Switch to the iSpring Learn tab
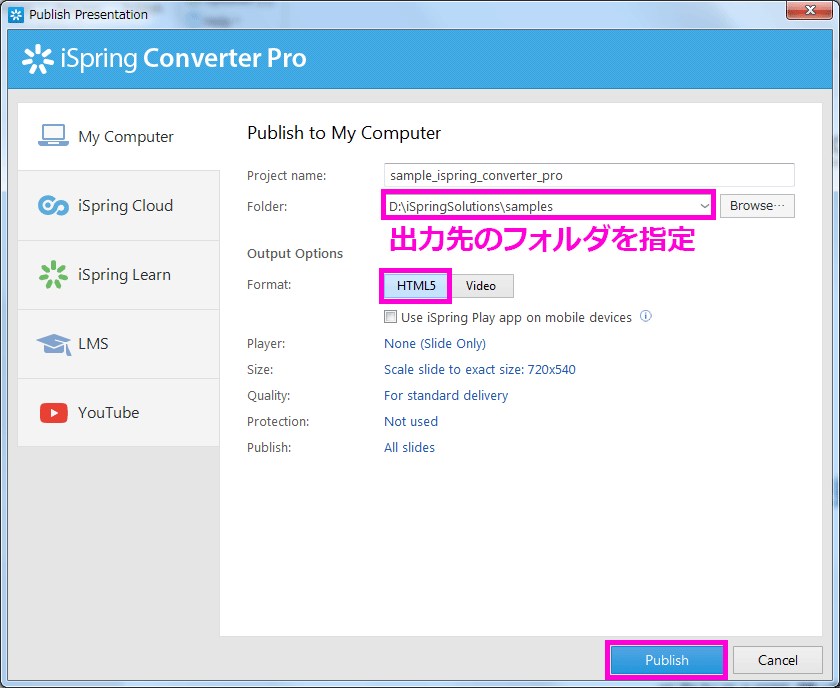Viewport: 840px width, 688px height. [x=118, y=275]
